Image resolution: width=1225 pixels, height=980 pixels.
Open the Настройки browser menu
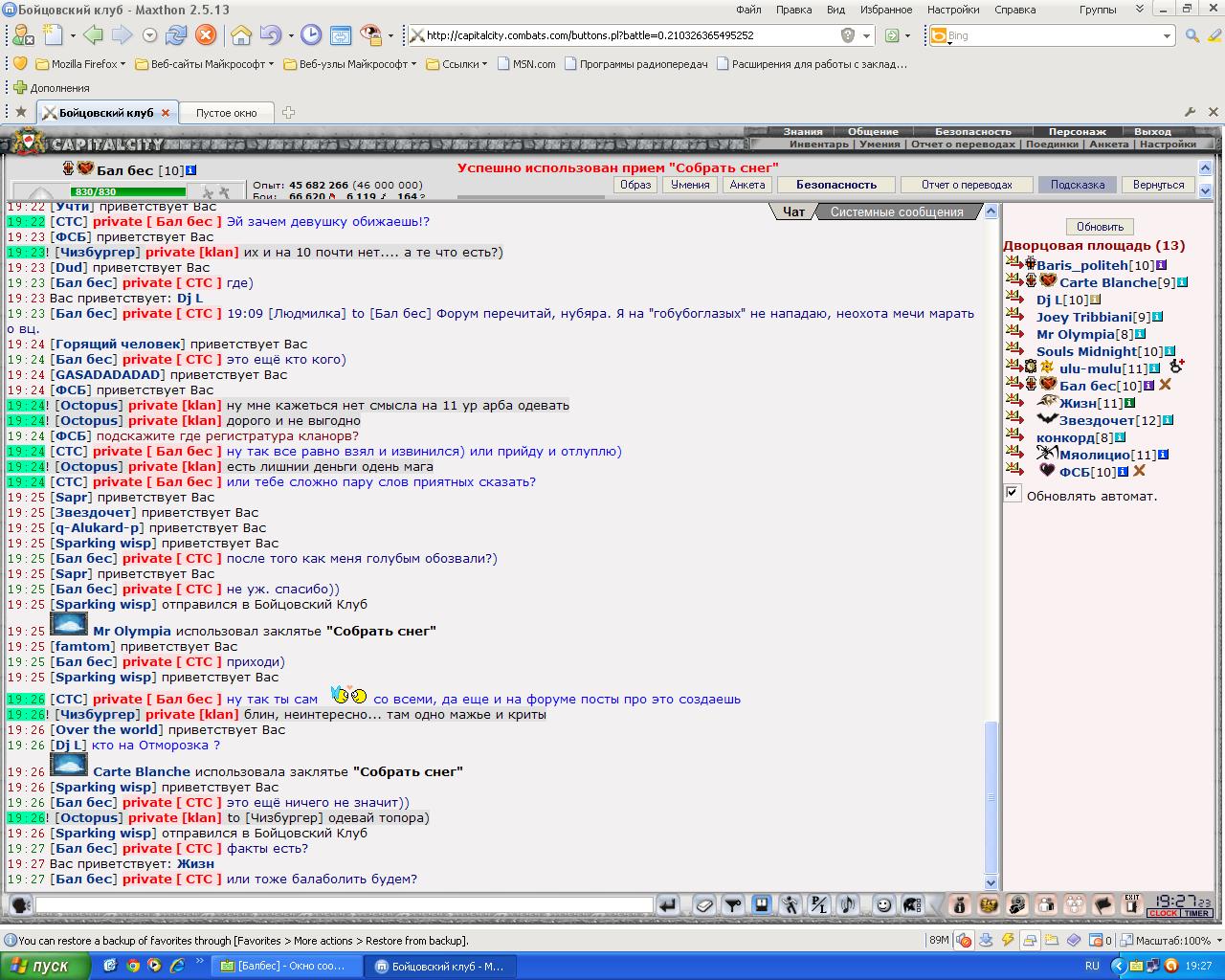952,10
